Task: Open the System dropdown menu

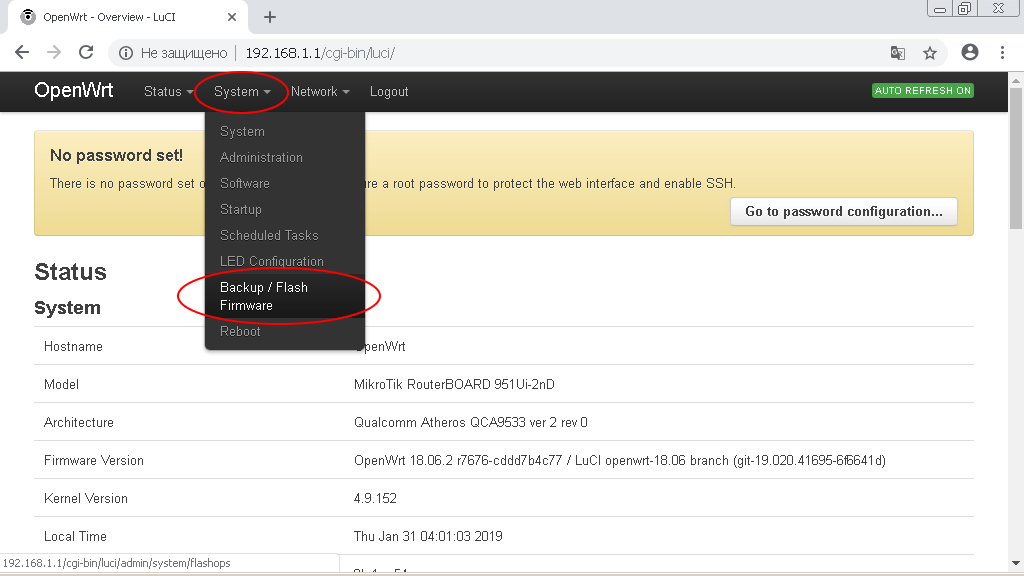Action: click(237, 91)
